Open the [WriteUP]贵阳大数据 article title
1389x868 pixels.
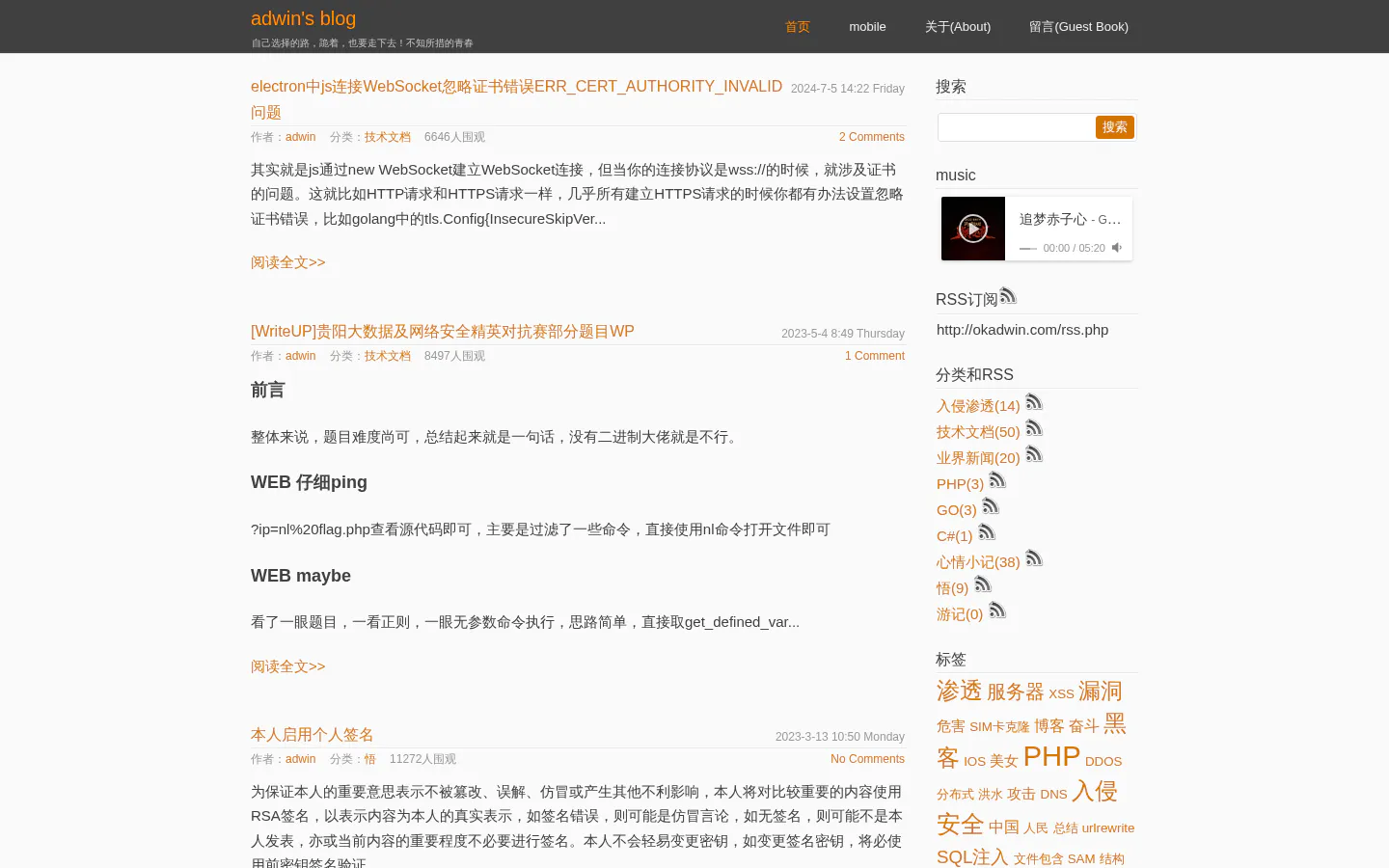click(x=443, y=332)
